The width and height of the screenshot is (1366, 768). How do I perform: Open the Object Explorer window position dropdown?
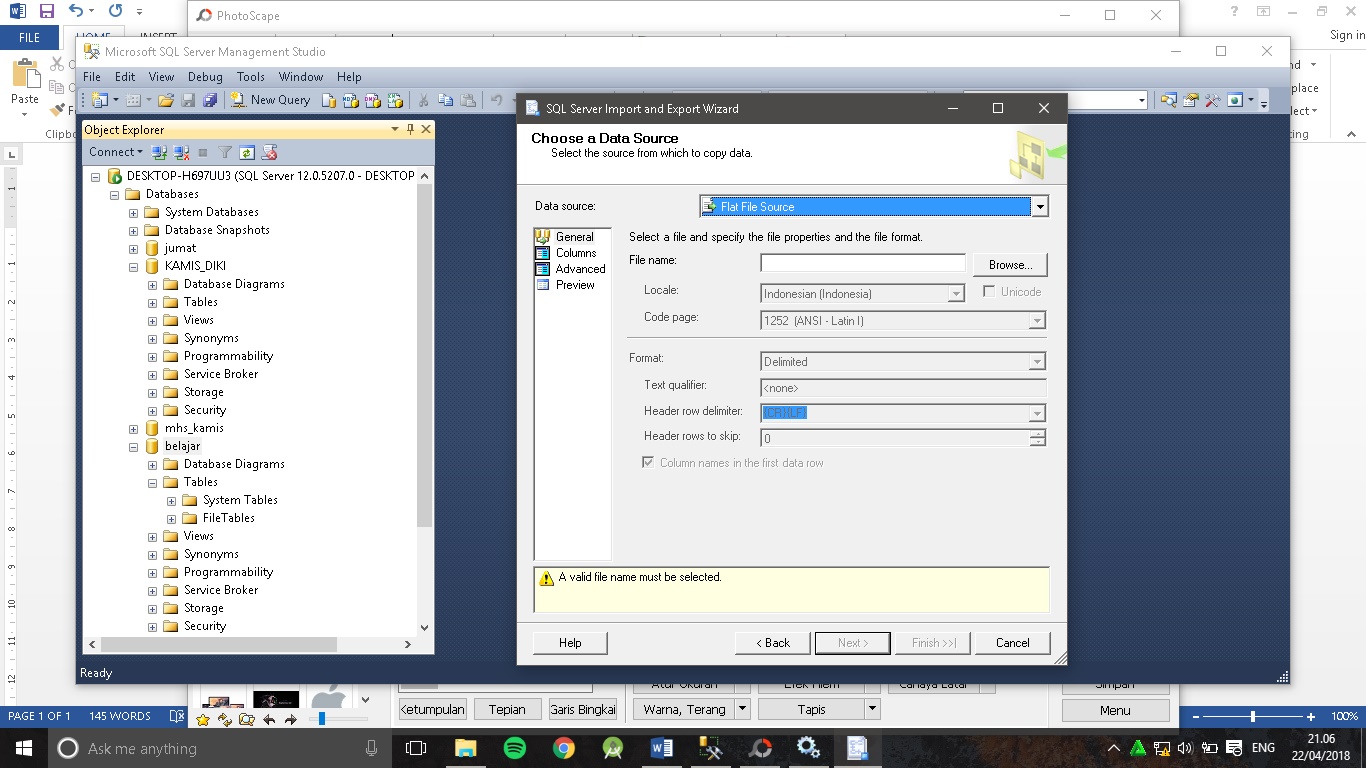tap(395, 129)
